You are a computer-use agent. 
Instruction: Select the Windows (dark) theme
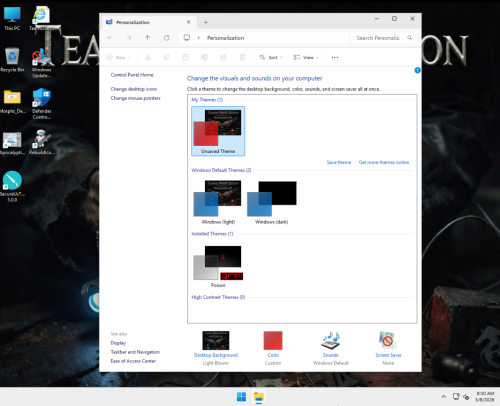point(272,202)
